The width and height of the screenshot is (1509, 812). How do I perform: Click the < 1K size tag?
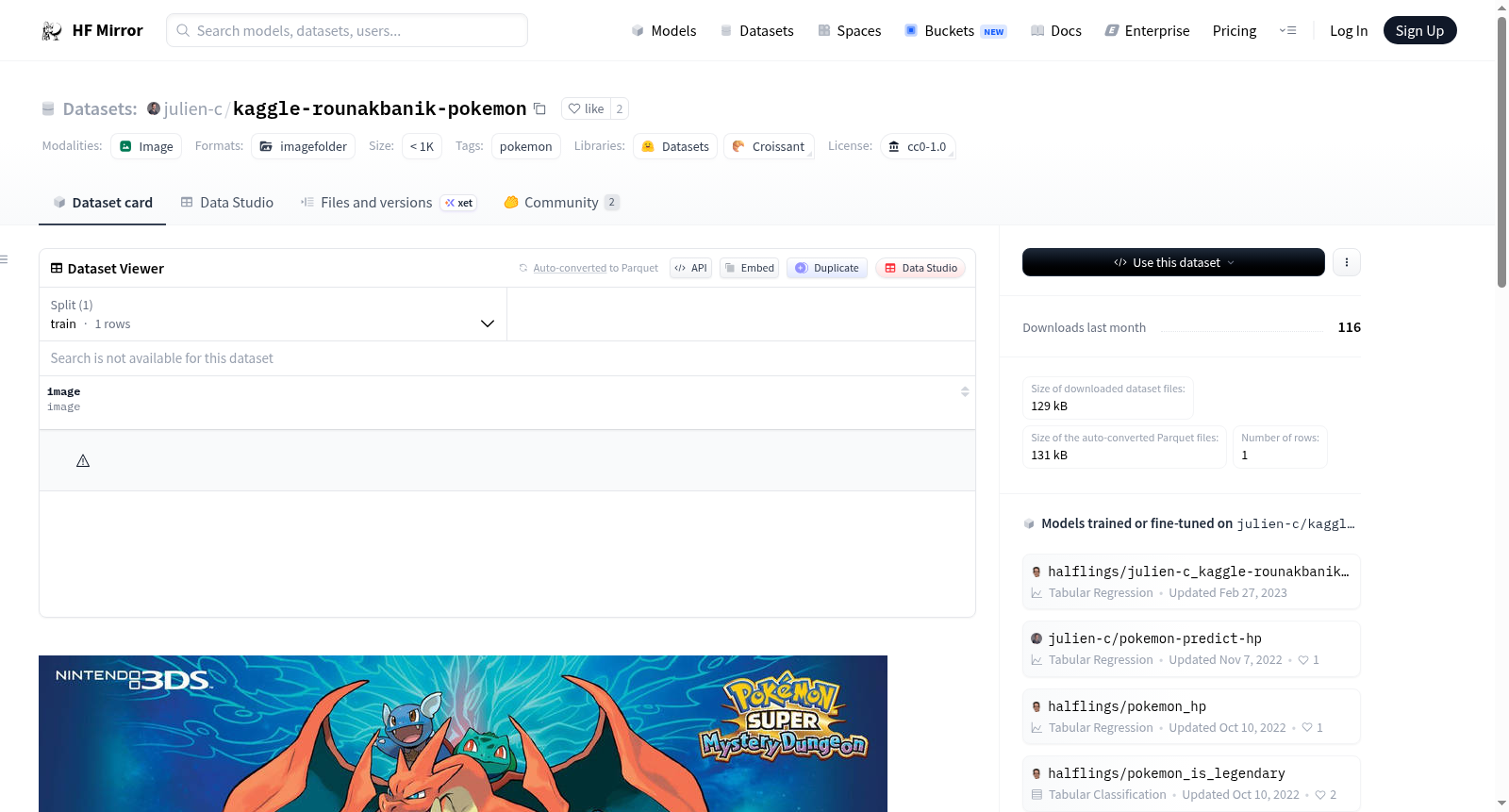422,146
